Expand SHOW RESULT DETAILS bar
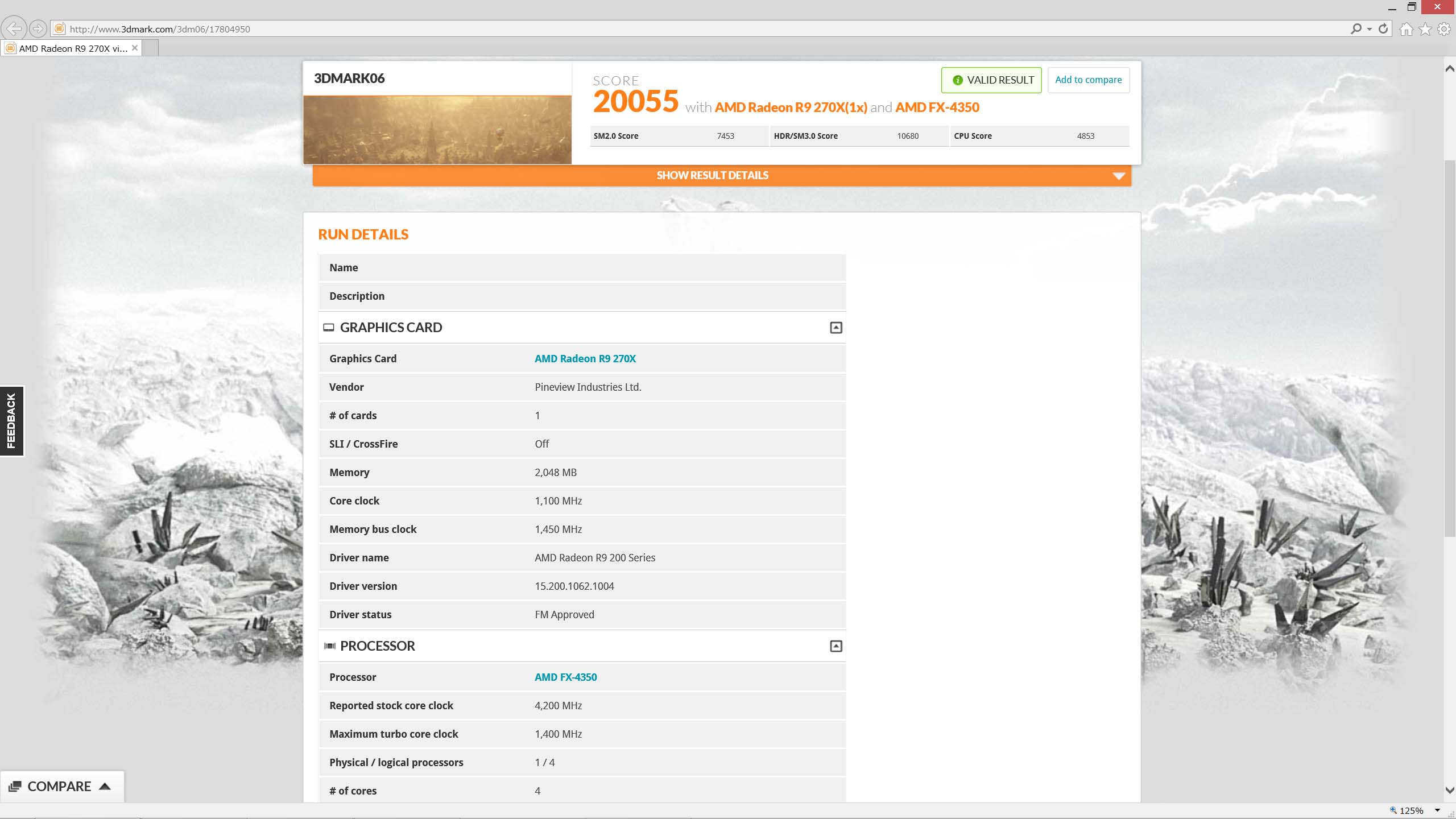This screenshot has width=1456, height=819. pyautogui.click(x=722, y=176)
